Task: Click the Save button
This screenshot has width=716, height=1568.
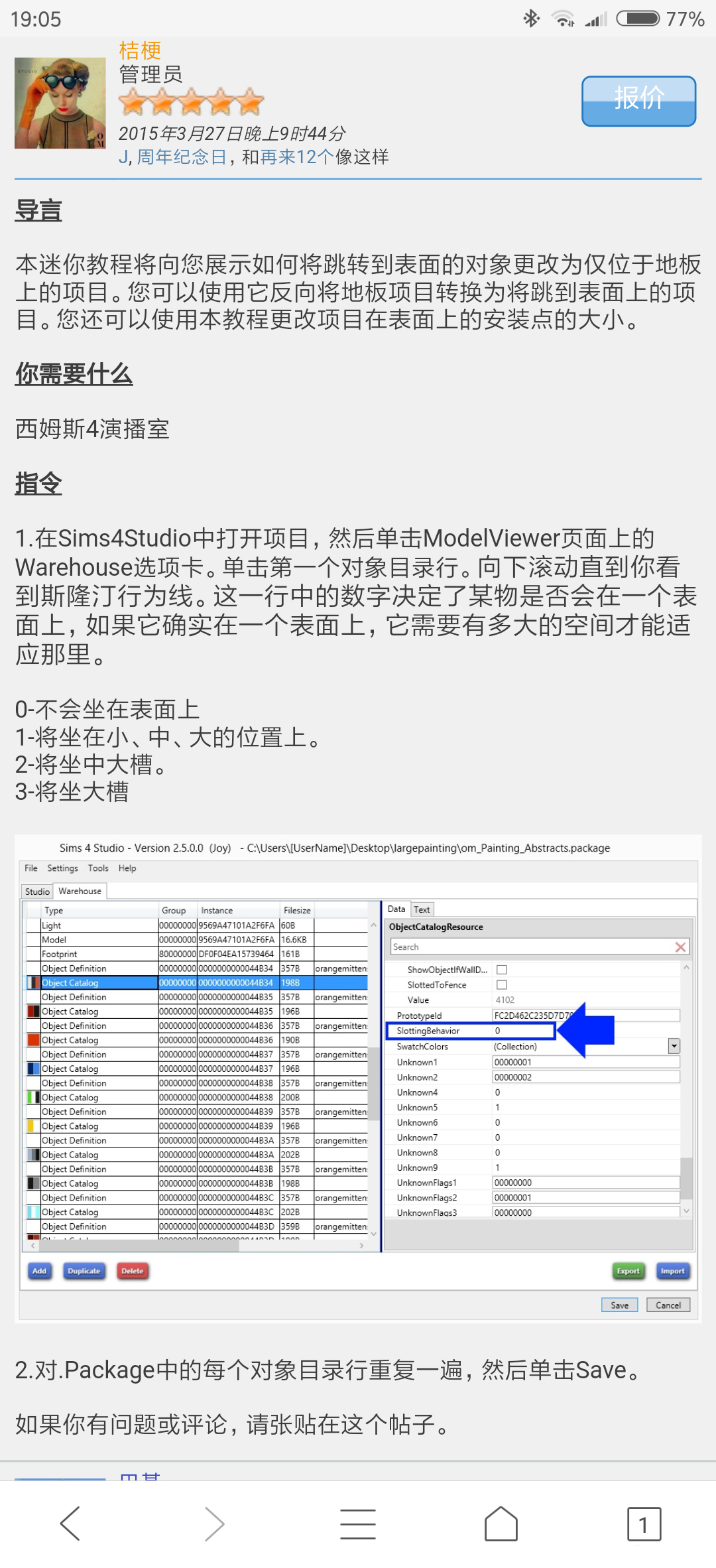Action: [620, 1305]
